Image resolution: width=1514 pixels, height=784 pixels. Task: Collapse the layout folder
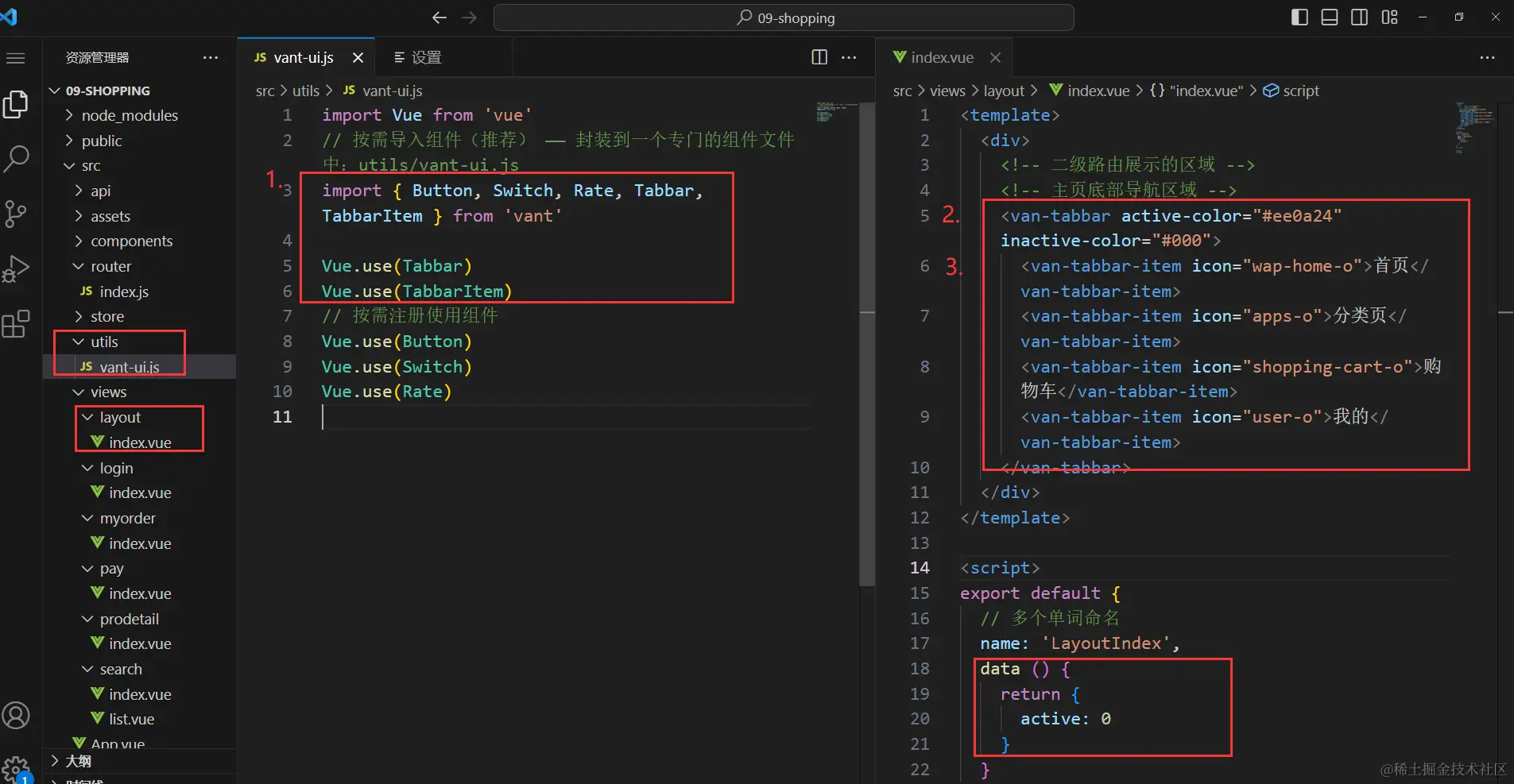click(x=139, y=417)
